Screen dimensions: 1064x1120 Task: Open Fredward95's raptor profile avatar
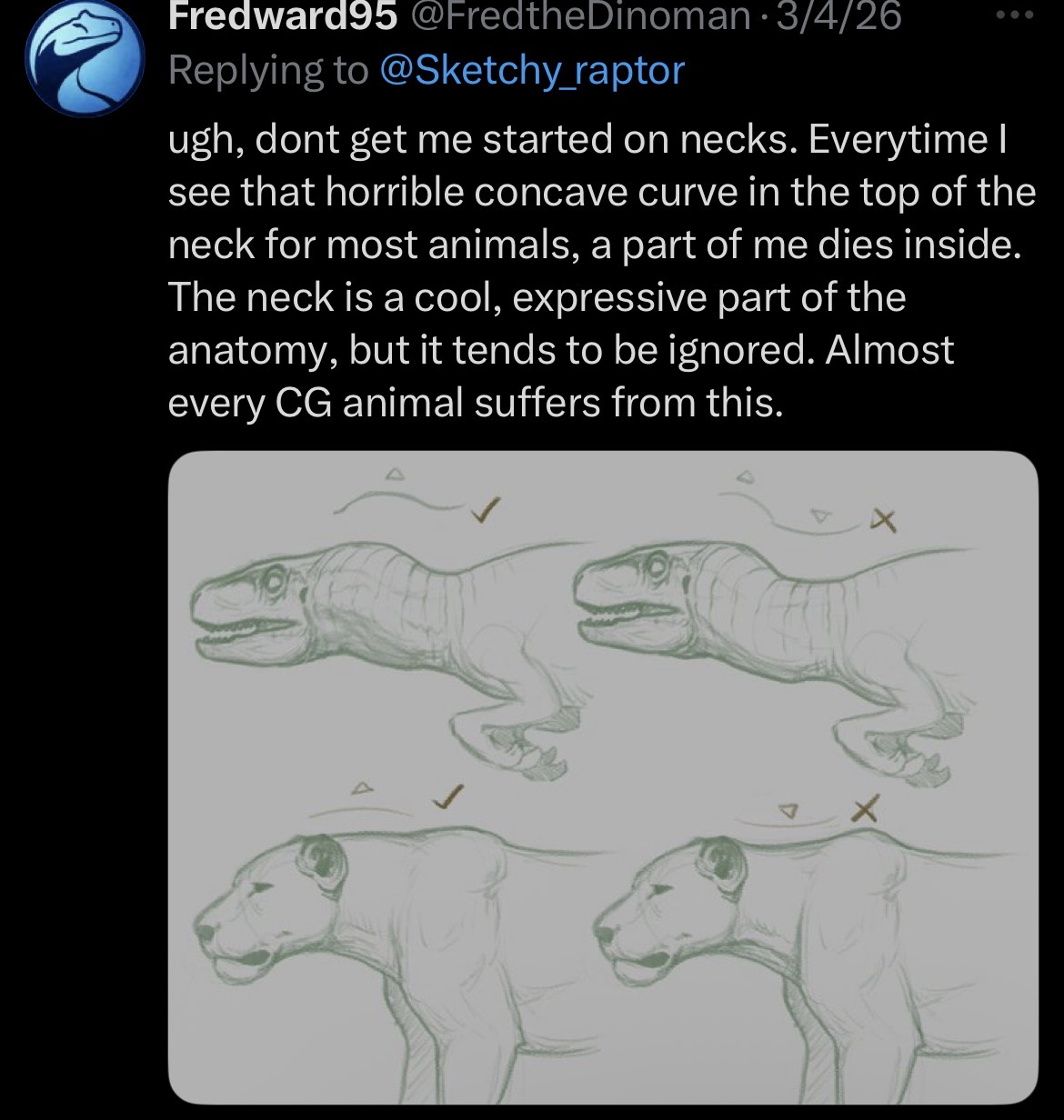click(84, 58)
